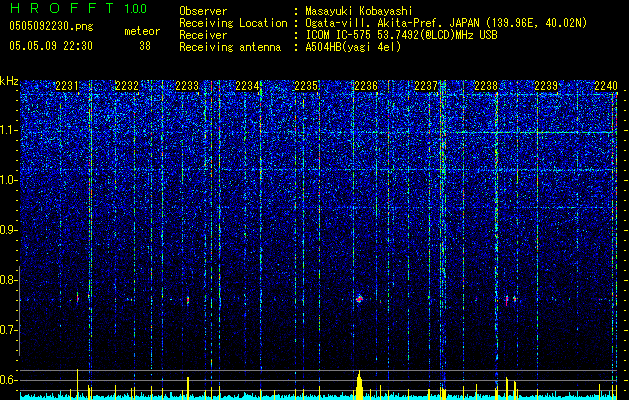This screenshot has width=629, height=400.
Task: Click the 2231 time marker
Action: pos(67,86)
